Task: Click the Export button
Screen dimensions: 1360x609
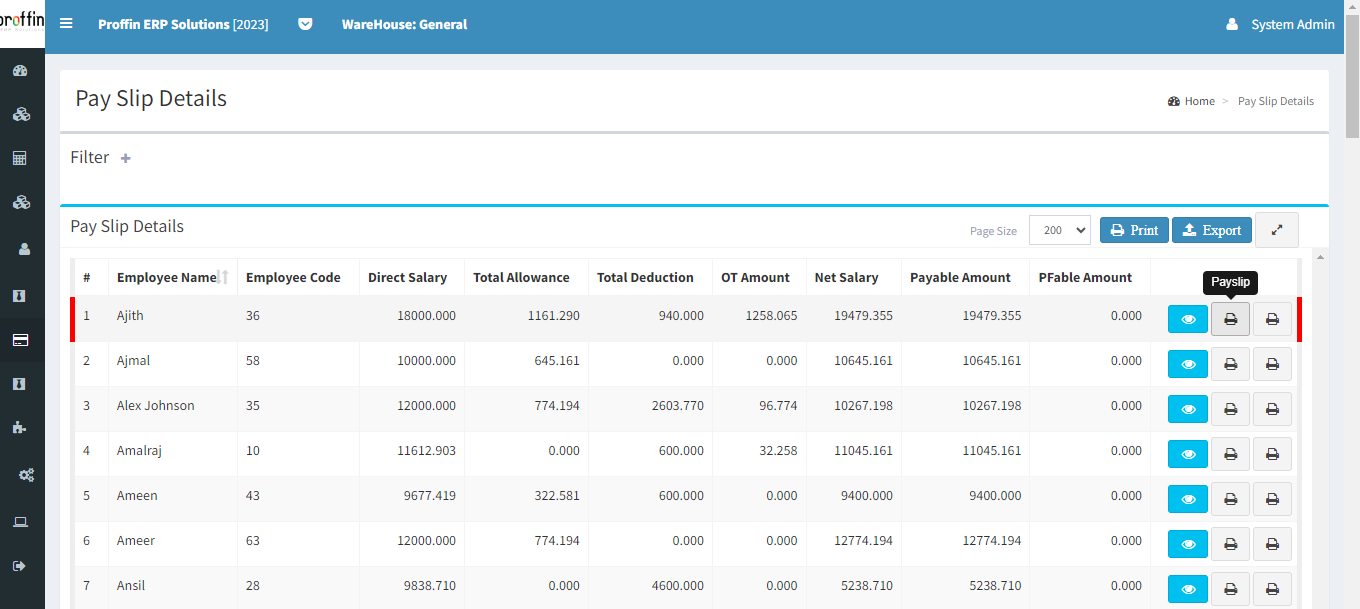Action: tap(1211, 230)
